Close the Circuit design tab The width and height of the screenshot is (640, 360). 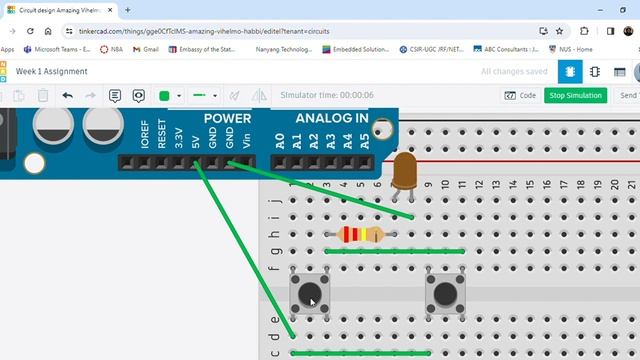tap(110, 10)
